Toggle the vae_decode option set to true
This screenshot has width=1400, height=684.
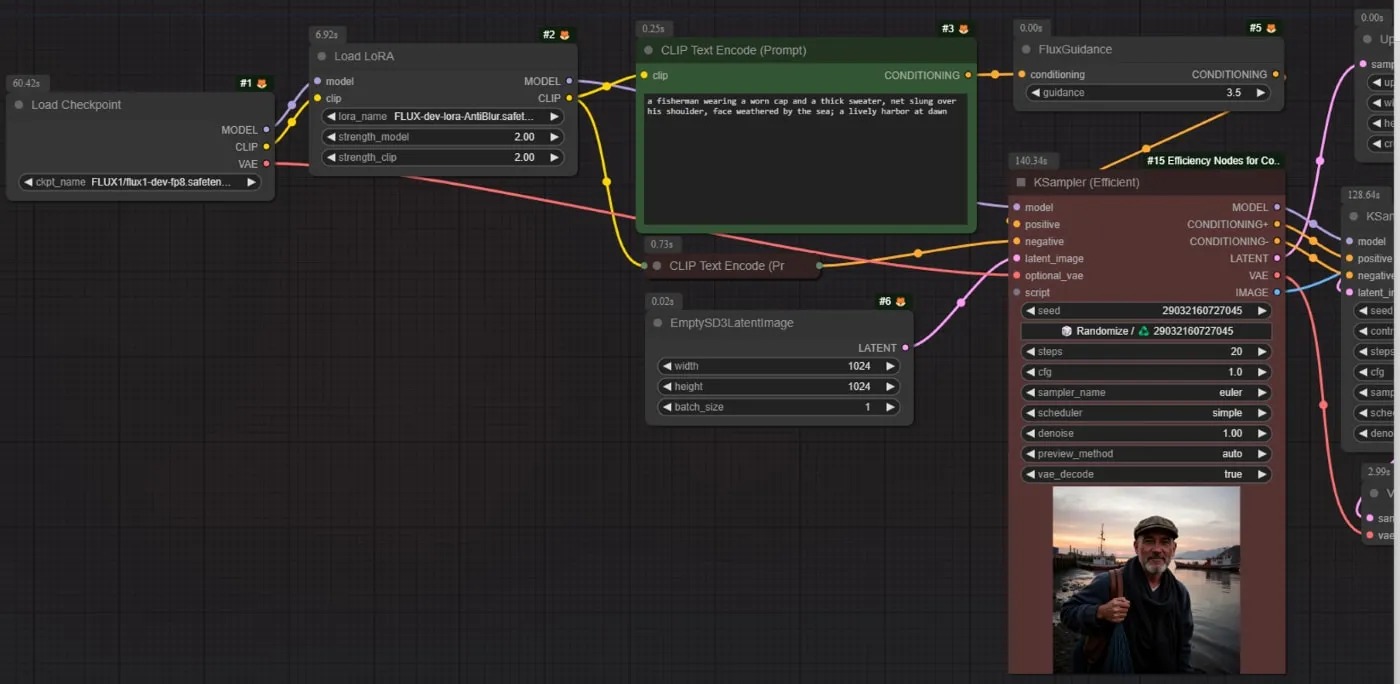[x=1146, y=474]
